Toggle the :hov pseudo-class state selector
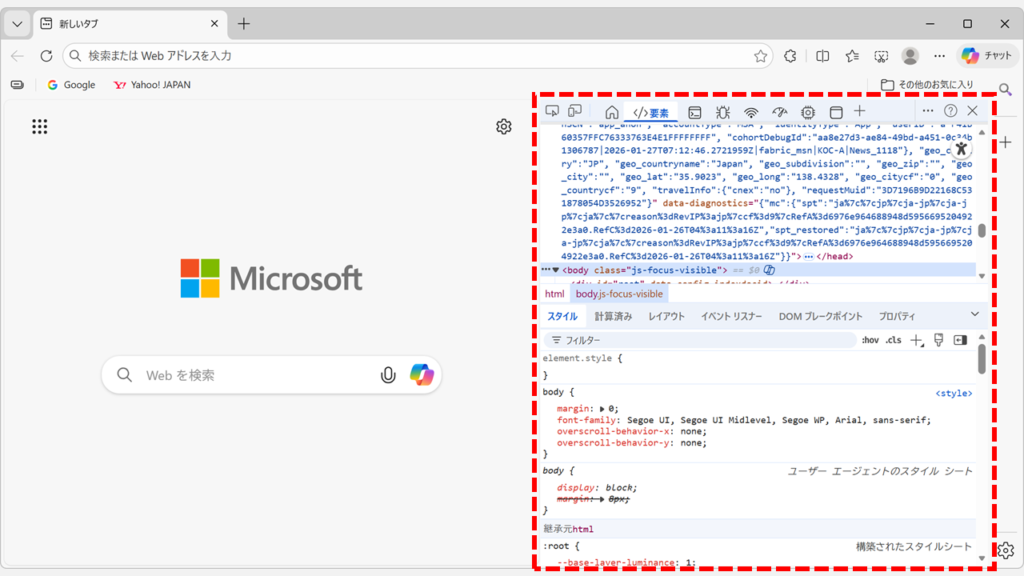 click(869, 340)
